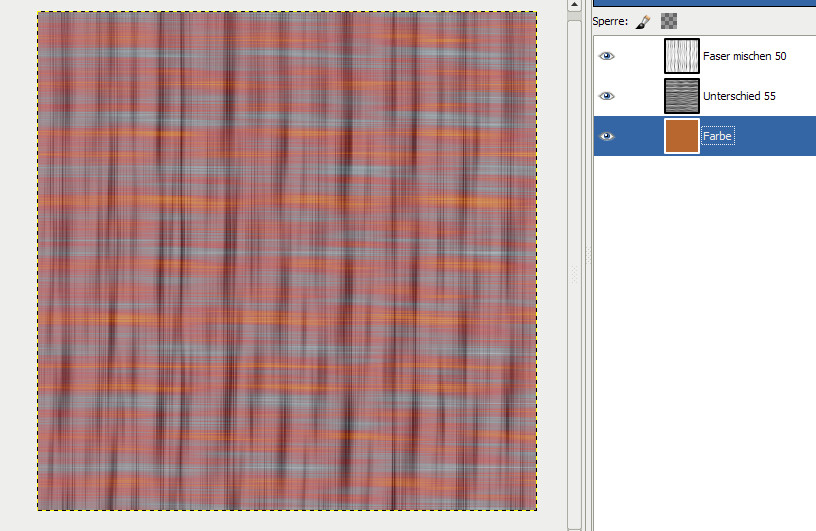The image size is (816, 531).
Task: Toggle the lock pixels paintbrush icon
Action: click(x=645, y=20)
